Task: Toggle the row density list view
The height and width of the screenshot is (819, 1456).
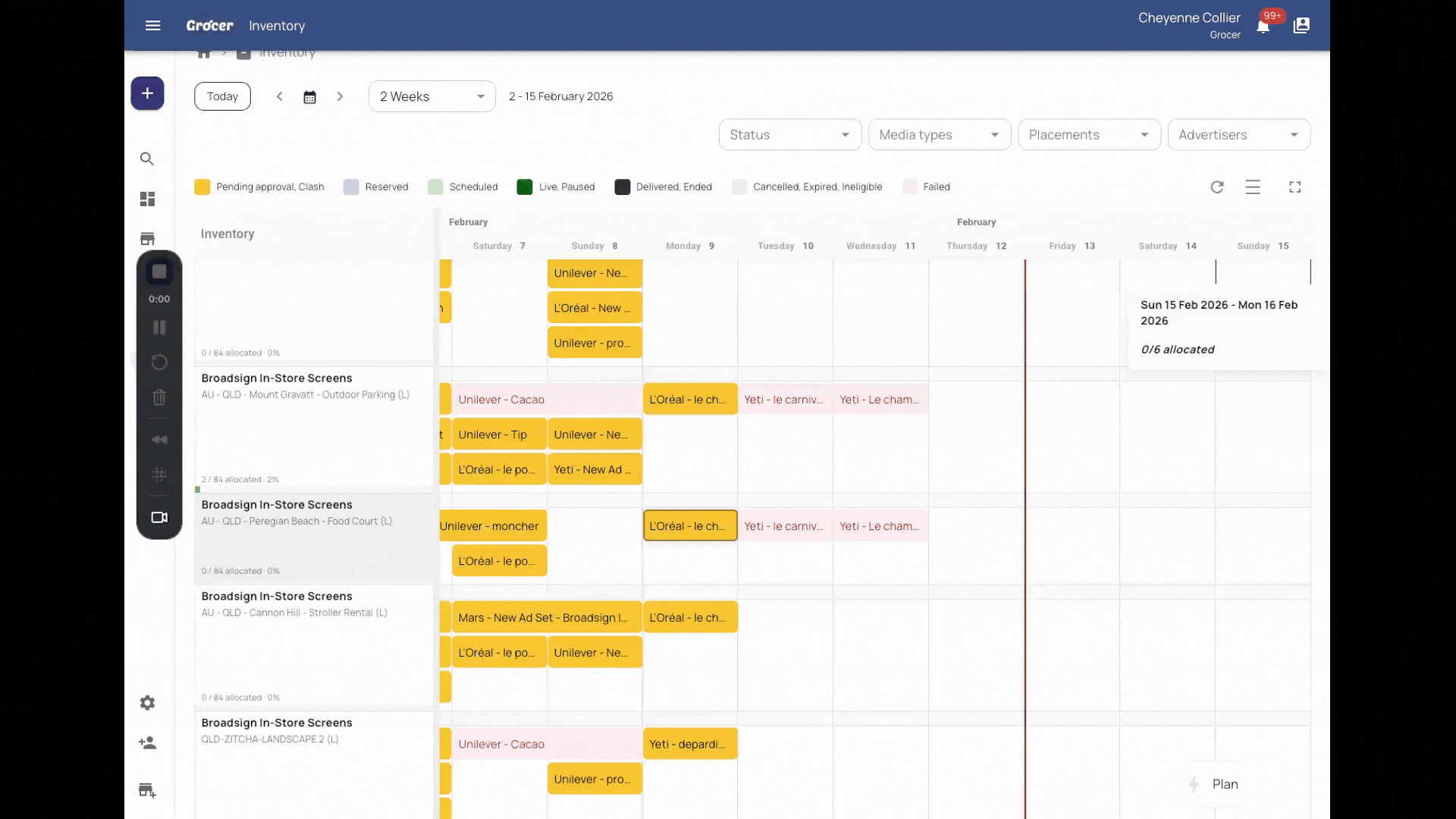Action: click(1253, 187)
